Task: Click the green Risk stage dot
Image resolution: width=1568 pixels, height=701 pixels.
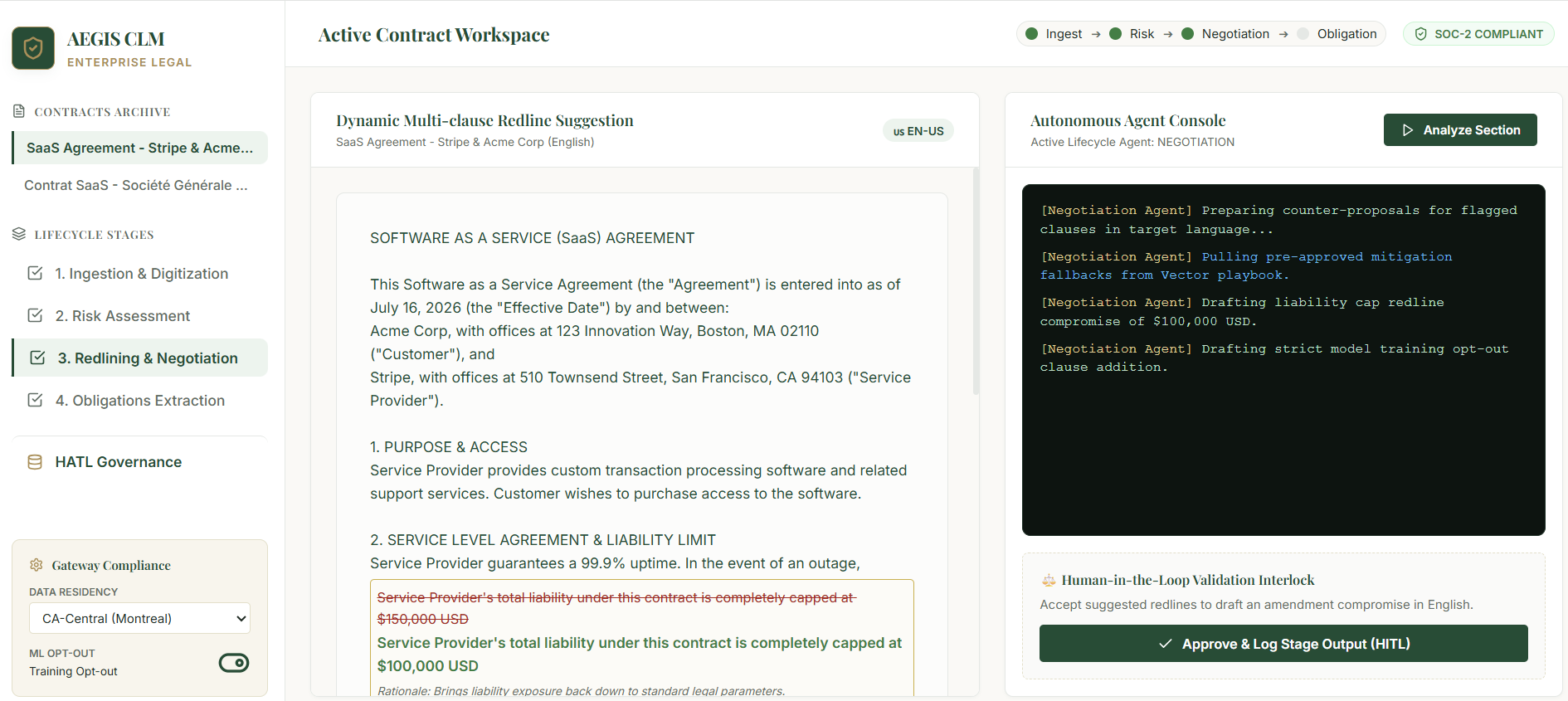Action: pyautogui.click(x=1116, y=34)
